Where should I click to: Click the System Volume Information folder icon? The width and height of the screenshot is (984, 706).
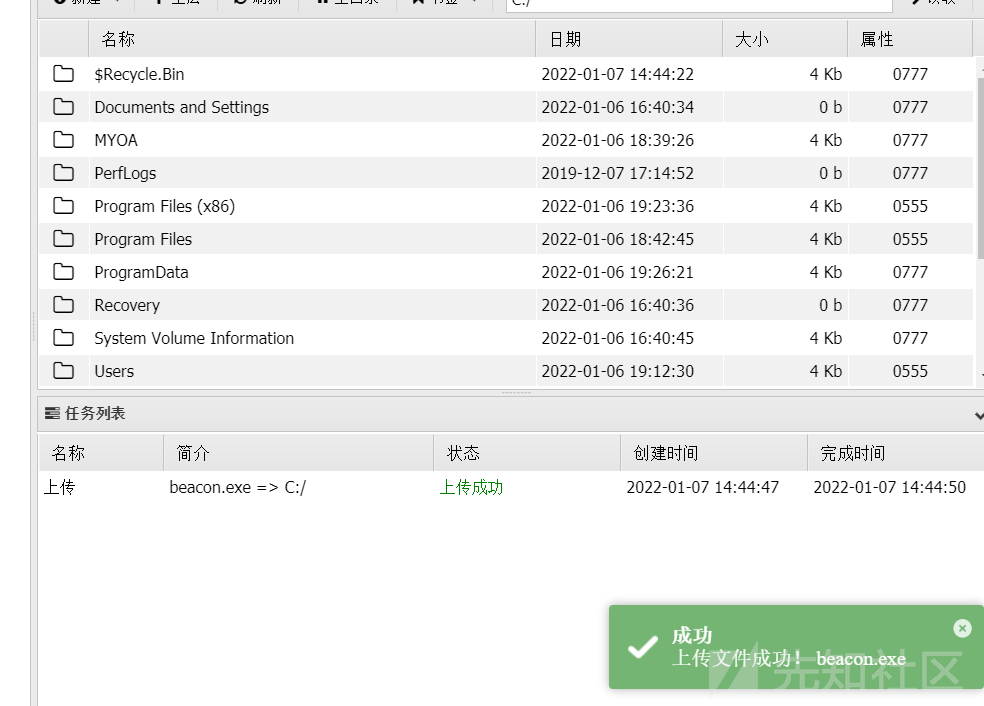pyautogui.click(x=63, y=338)
